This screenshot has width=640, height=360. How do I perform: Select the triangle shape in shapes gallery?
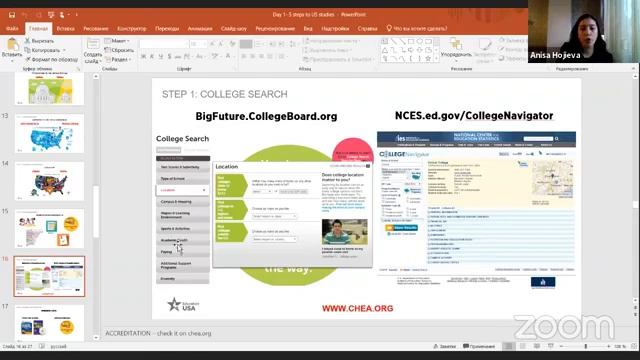point(385,50)
